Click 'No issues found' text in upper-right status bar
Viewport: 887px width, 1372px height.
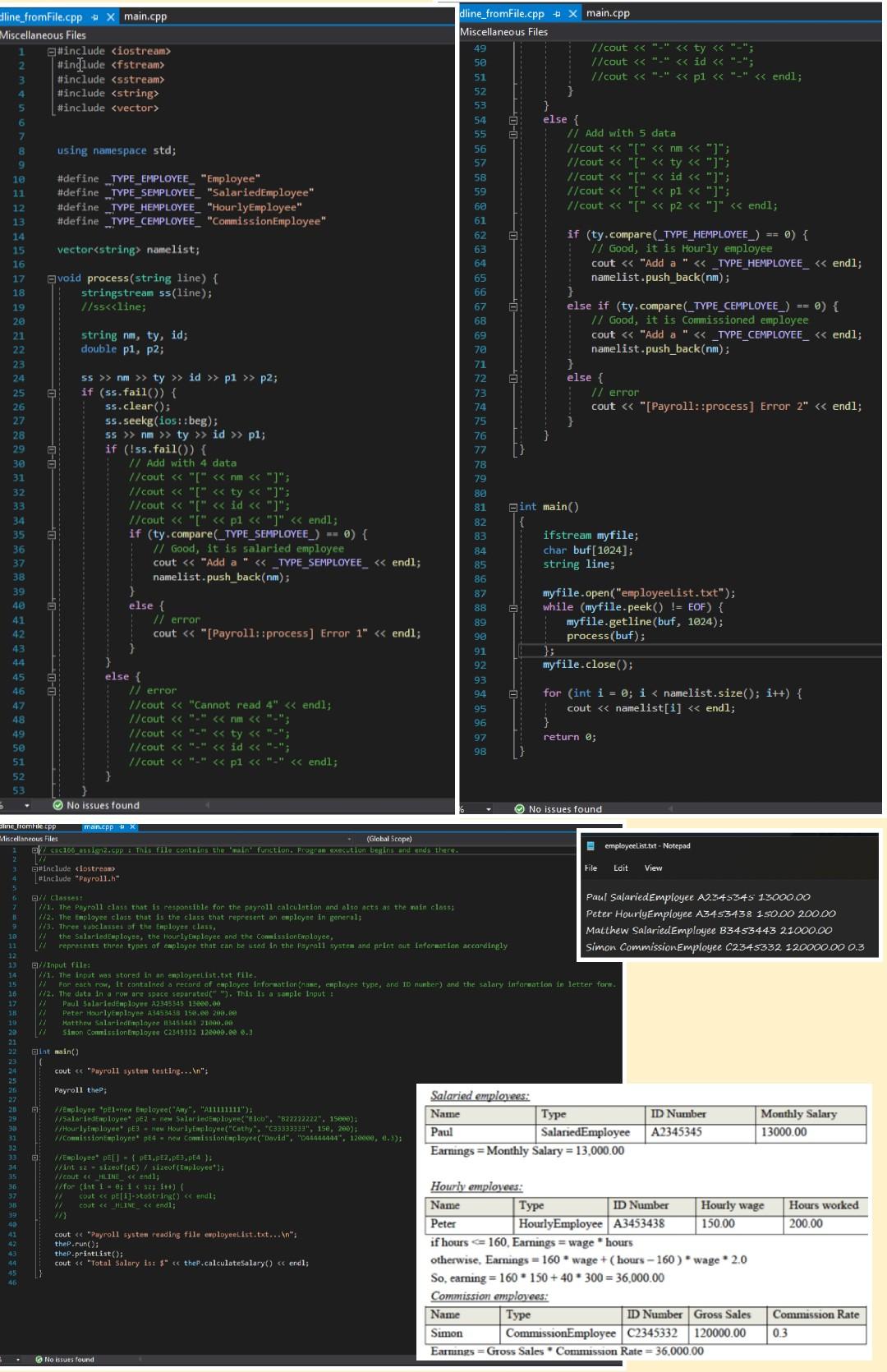565,809
